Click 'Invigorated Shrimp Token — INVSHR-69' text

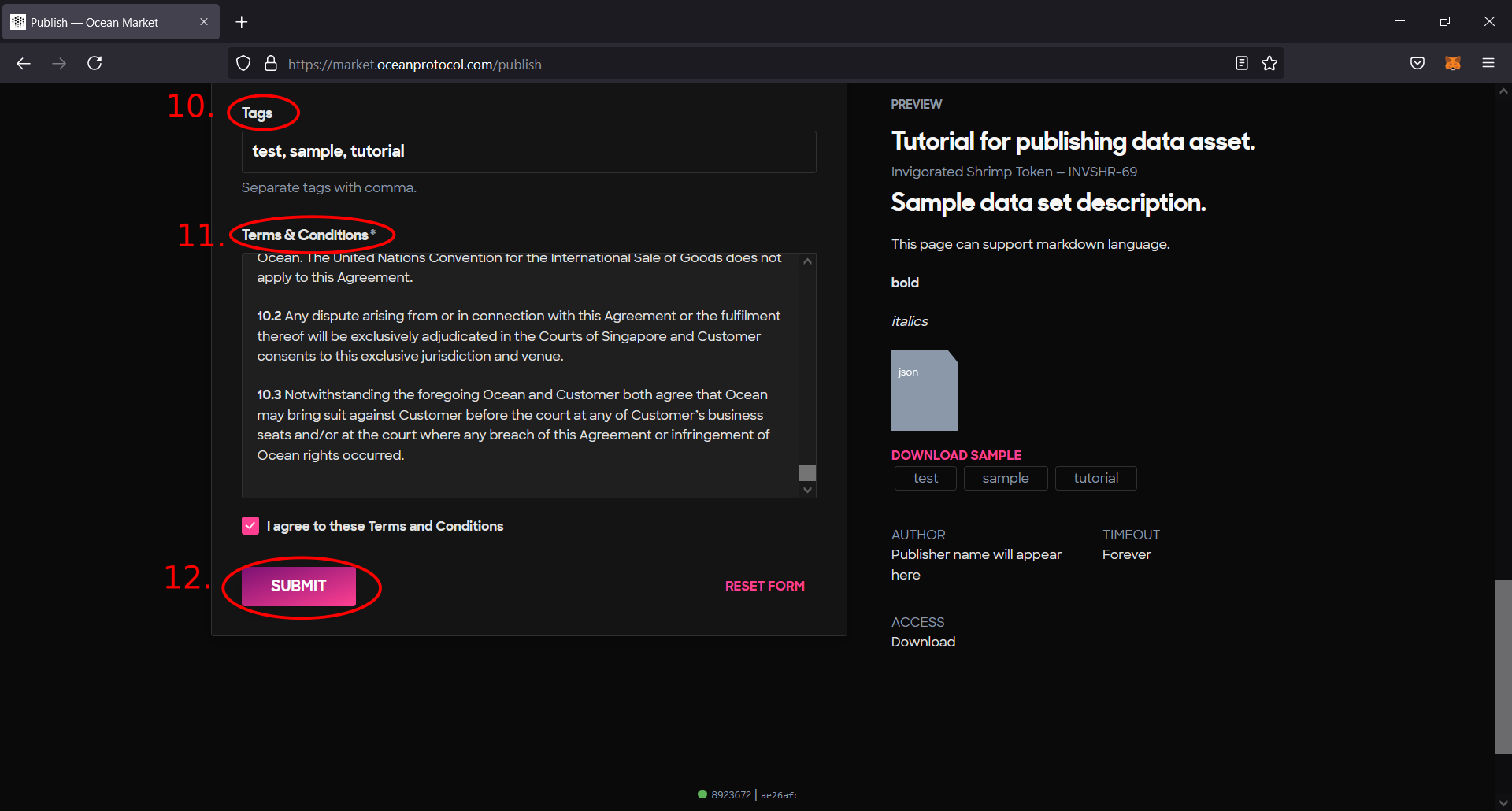tap(1014, 172)
